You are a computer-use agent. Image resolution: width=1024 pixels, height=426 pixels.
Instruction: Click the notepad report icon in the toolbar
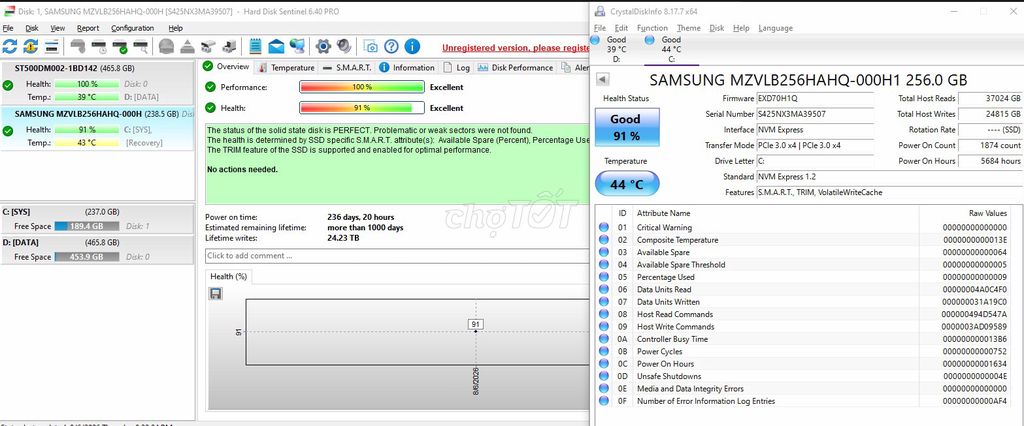[255, 46]
